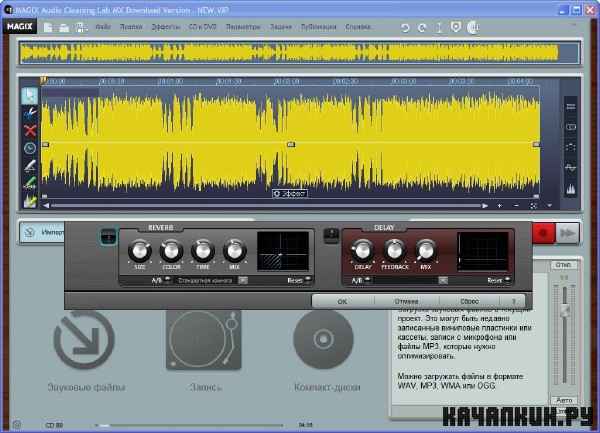Click the Reverb MIX knob
Image resolution: width=600 pixels, height=433 pixels.
[234, 251]
